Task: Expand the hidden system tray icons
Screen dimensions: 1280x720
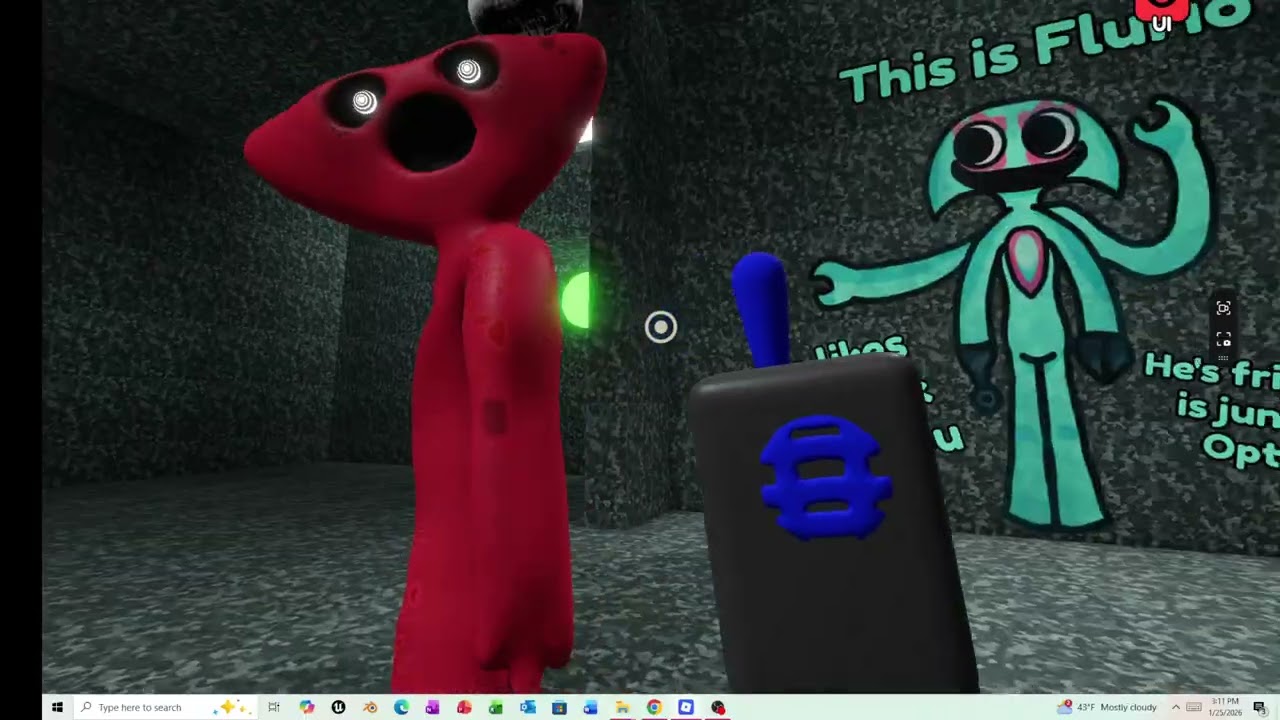Action: pyautogui.click(x=1176, y=707)
